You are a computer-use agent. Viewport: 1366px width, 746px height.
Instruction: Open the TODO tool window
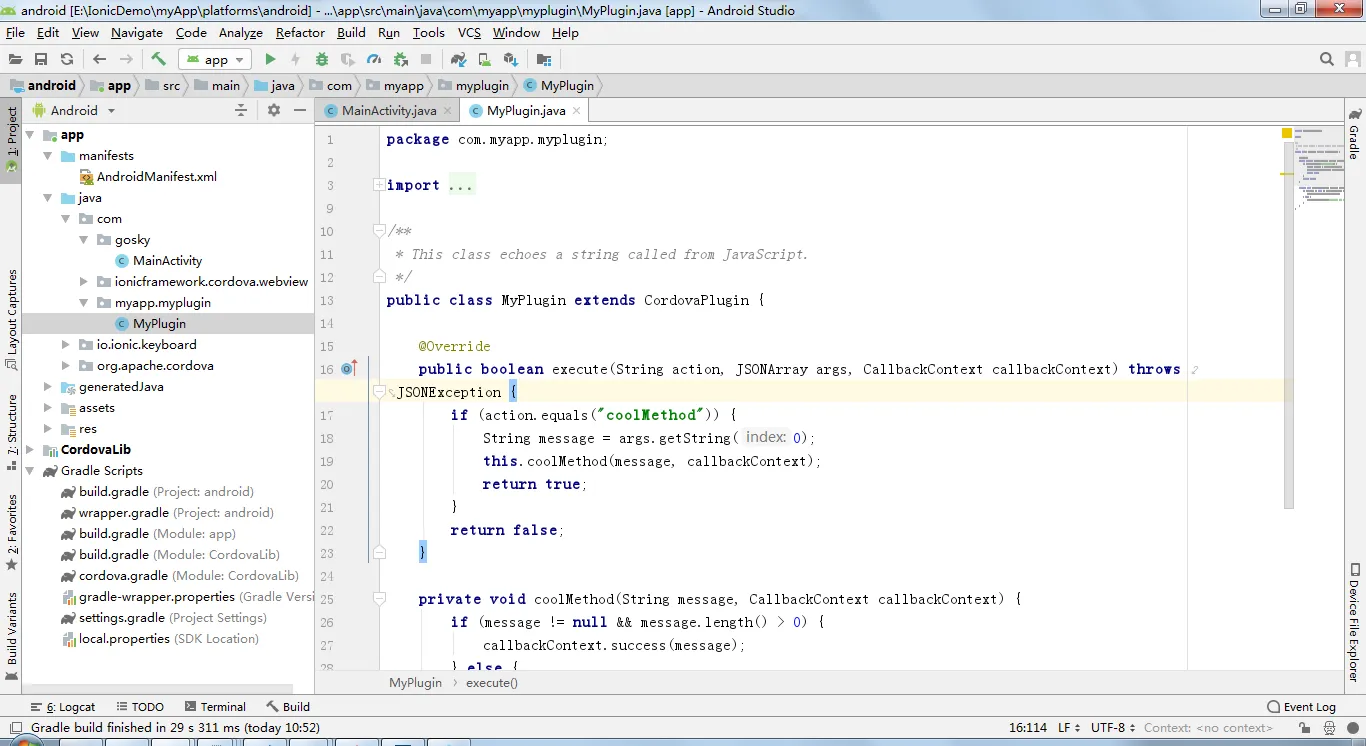pyautogui.click(x=139, y=707)
